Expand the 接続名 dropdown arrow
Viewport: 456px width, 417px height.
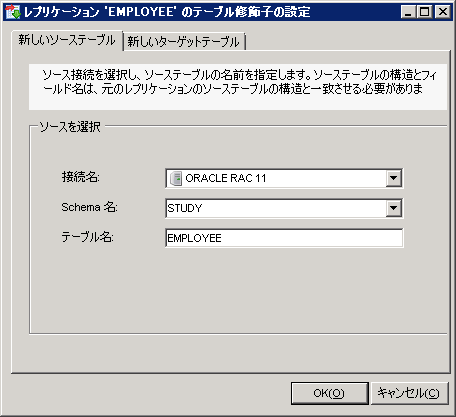coord(394,178)
